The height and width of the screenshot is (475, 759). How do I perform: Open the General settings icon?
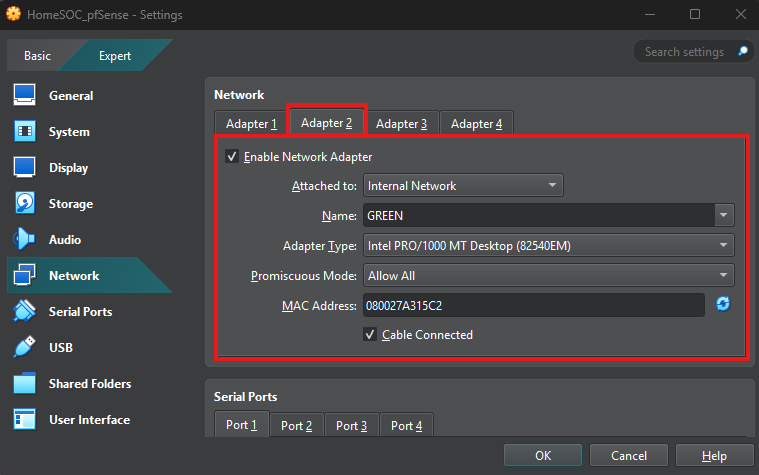click(x=25, y=96)
